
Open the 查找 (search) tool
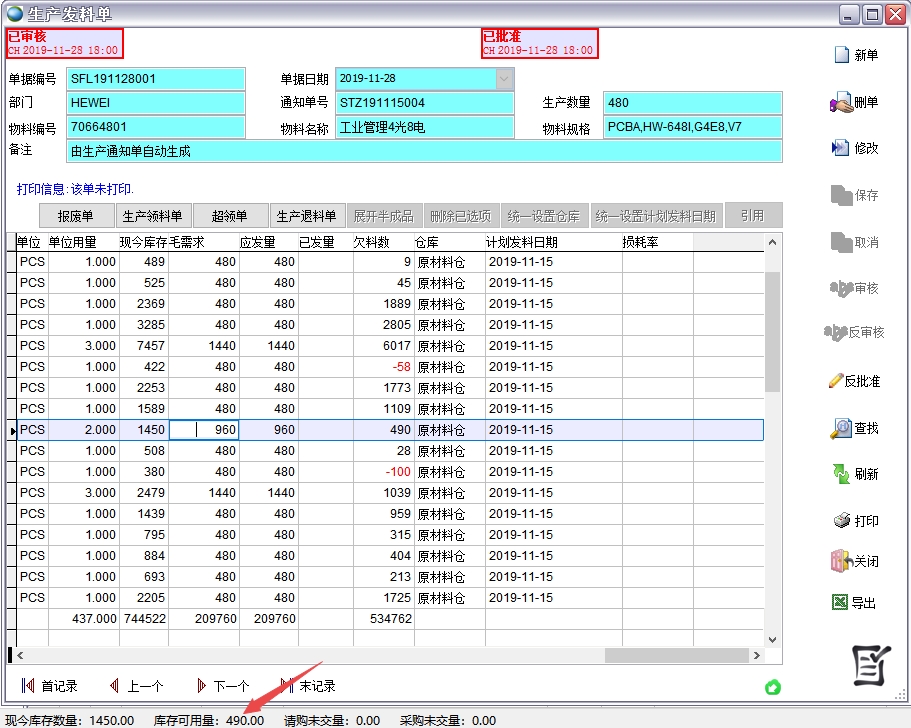click(x=841, y=428)
